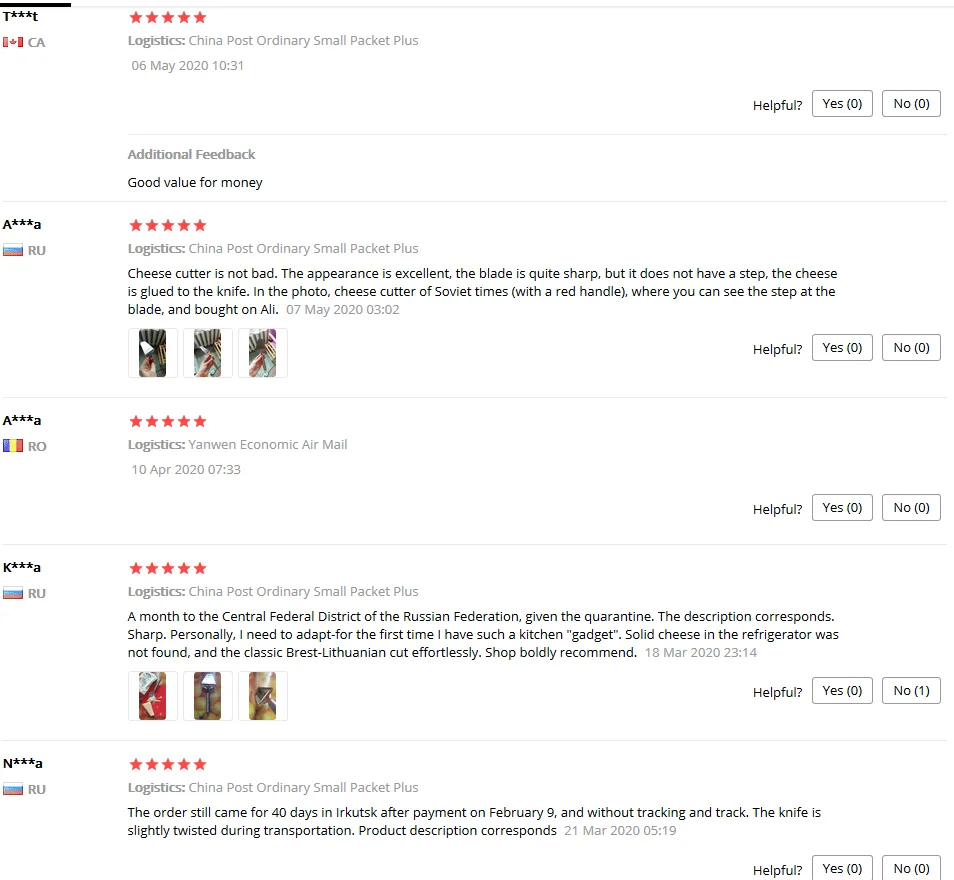Click the Romania flag icon beside A***a
Screen dimensions: 954x880
(13, 446)
